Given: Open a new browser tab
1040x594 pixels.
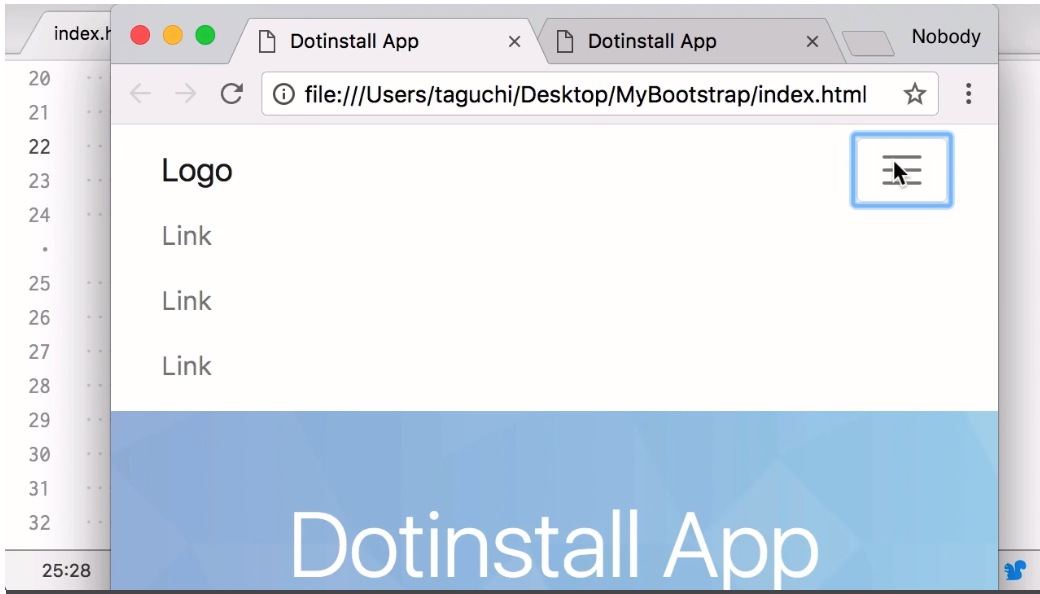Looking at the screenshot, I should pyautogui.click(x=868, y=43).
